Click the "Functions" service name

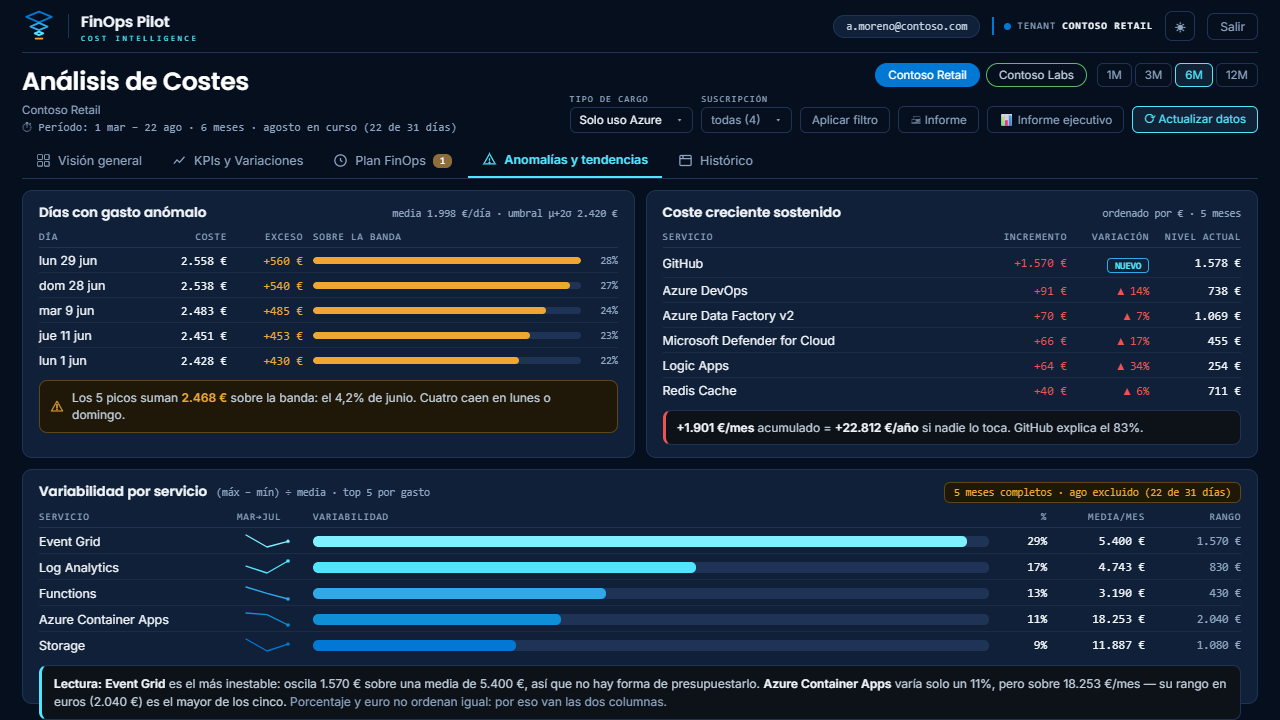coord(68,594)
